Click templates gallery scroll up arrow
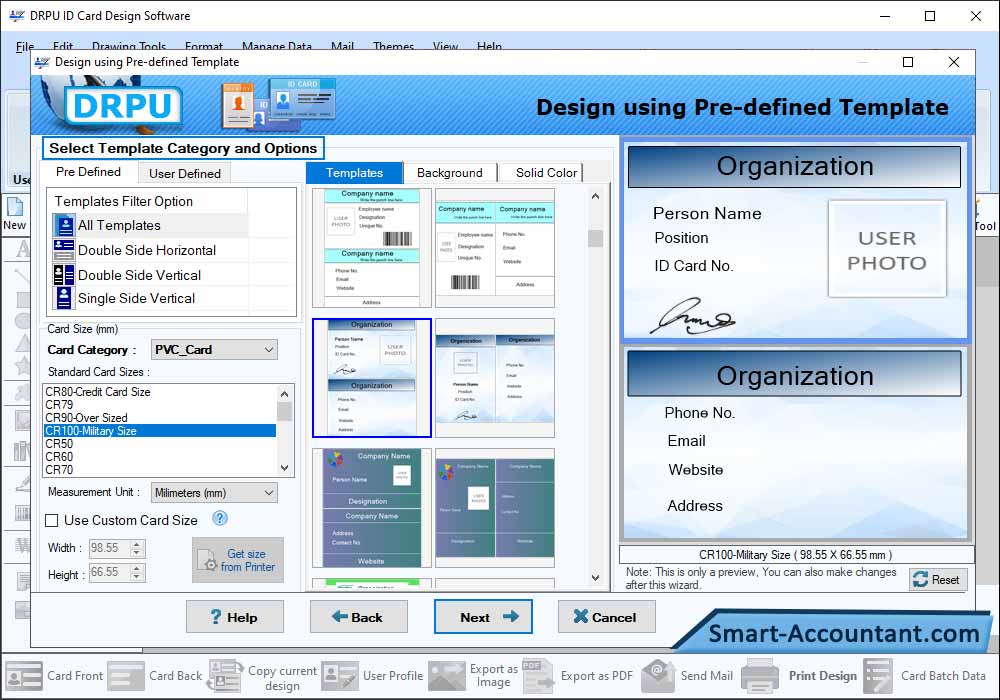The height and width of the screenshot is (700, 1000). (x=595, y=196)
